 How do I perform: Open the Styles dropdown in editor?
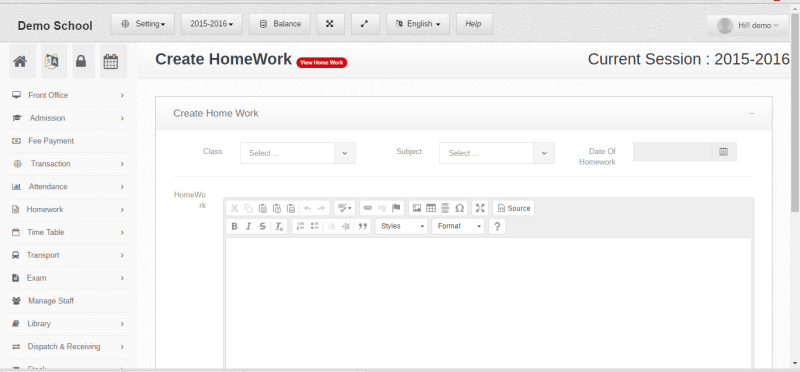click(x=402, y=226)
